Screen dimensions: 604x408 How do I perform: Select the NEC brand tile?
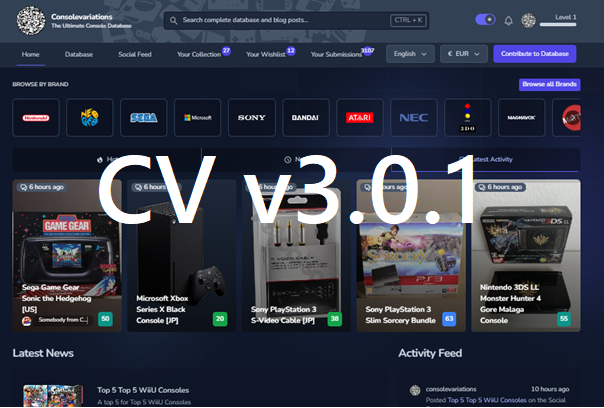point(414,118)
